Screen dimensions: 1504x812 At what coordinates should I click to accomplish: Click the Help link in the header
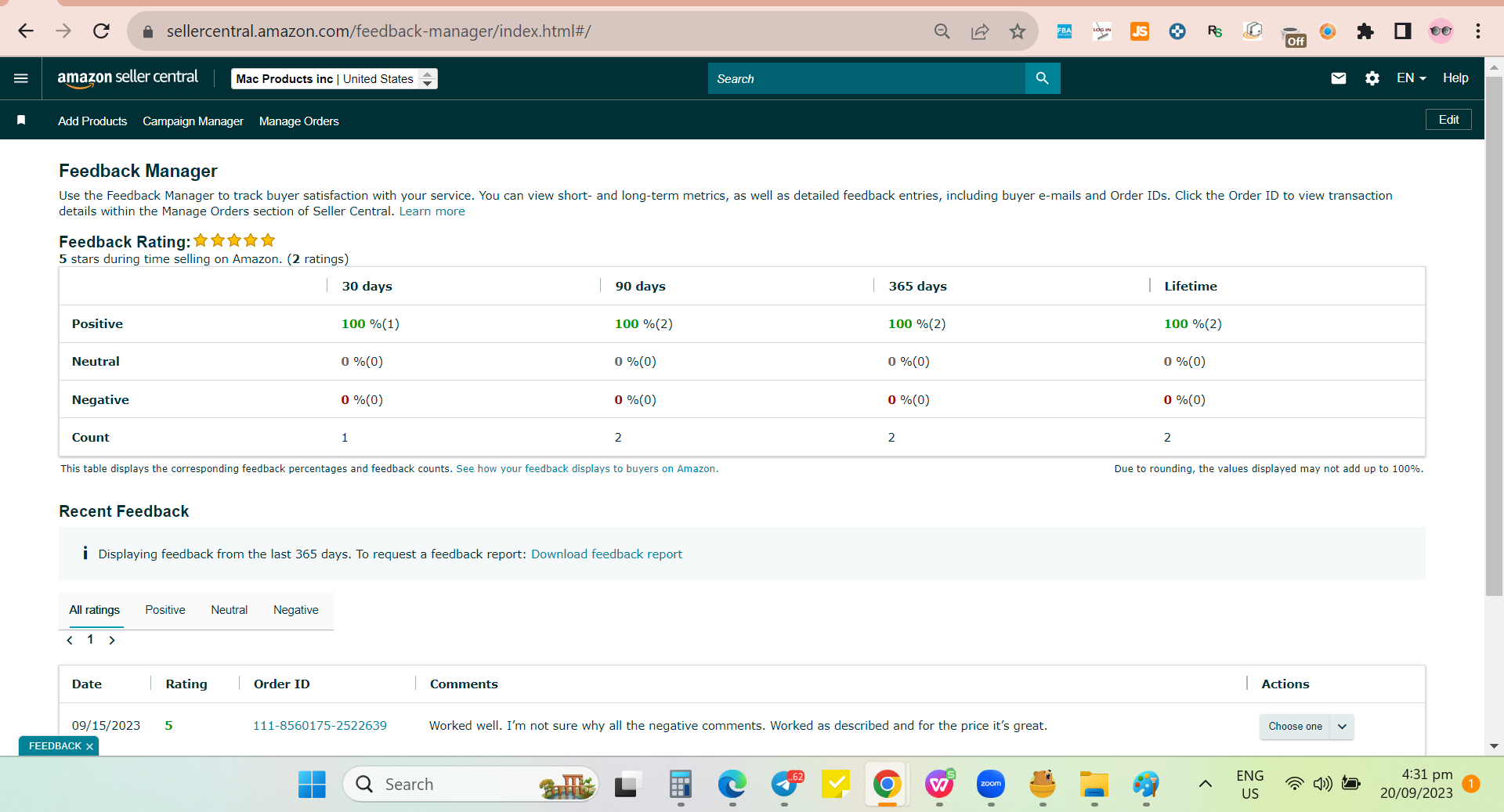[1455, 78]
